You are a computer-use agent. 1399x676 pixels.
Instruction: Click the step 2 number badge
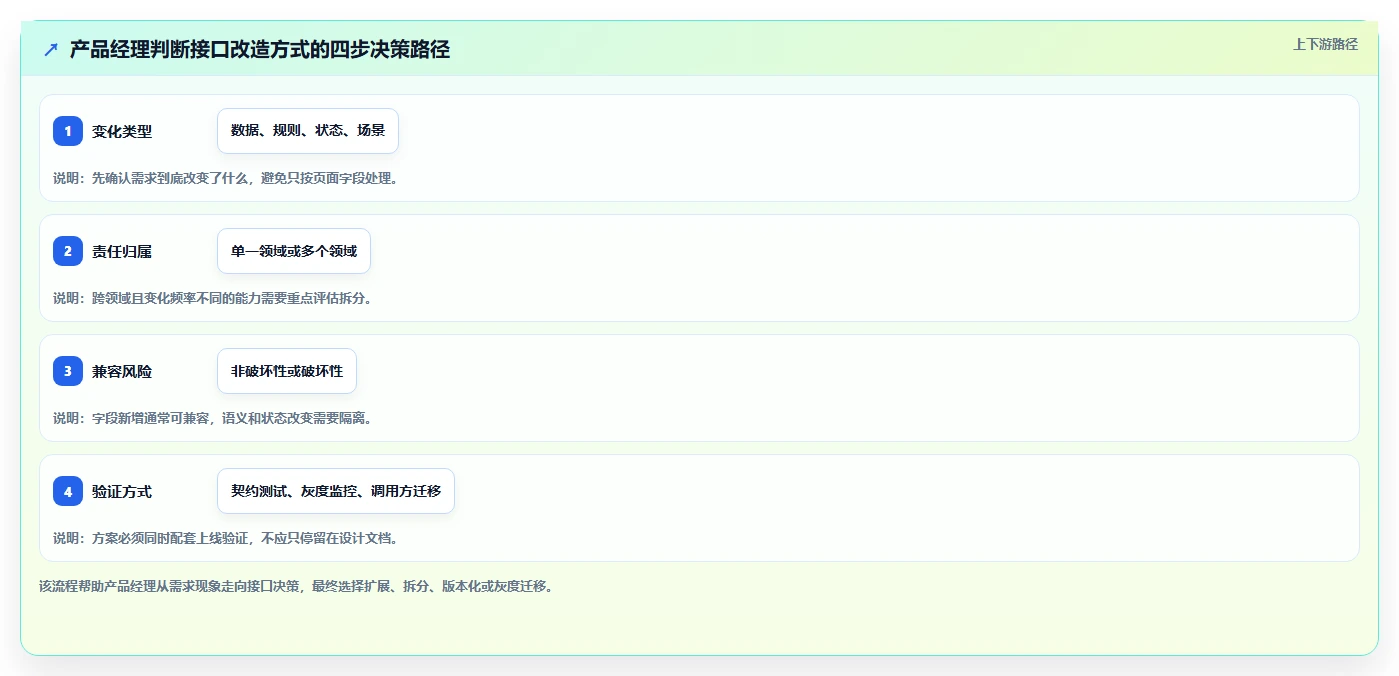pos(68,251)
